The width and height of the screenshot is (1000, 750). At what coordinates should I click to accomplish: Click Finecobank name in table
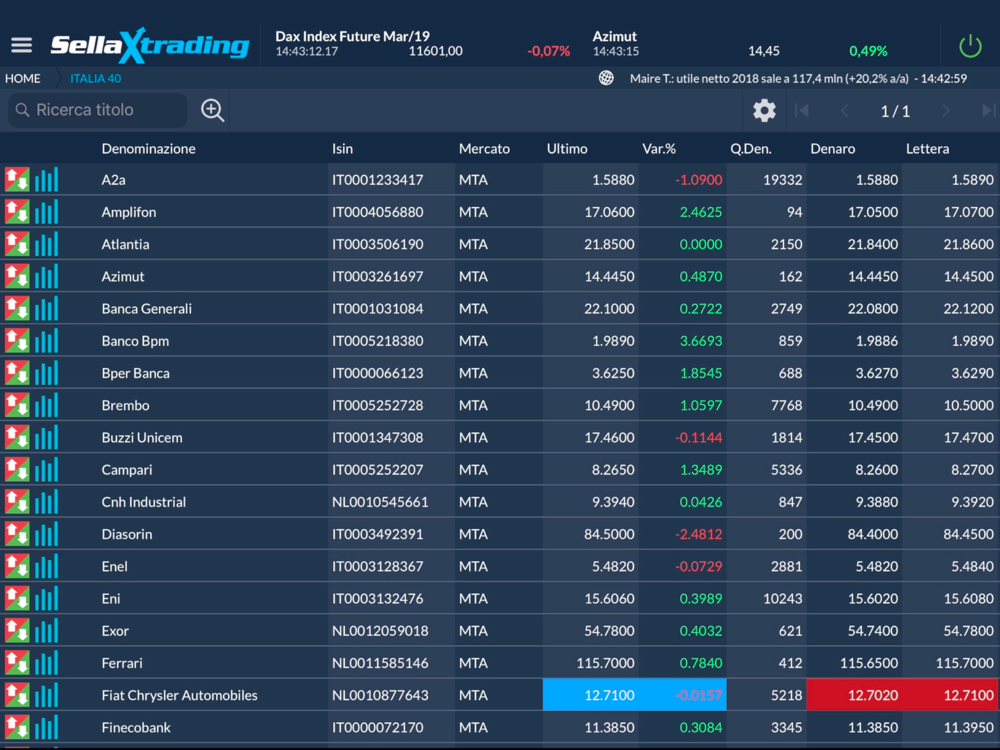click(136, 727)
